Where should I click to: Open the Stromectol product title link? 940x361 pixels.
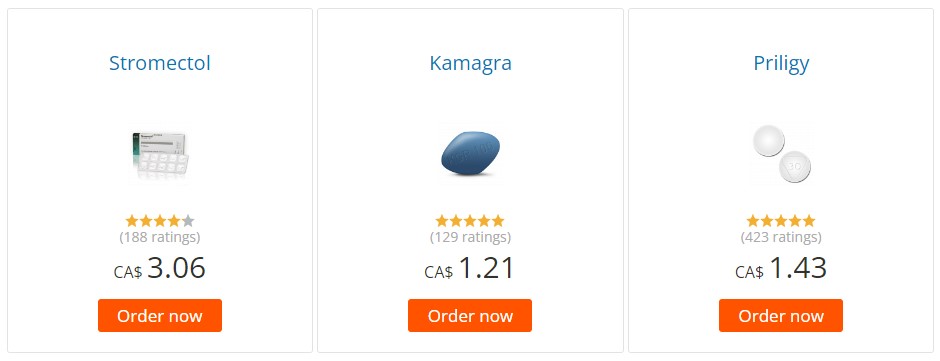(x=159, y=63)
